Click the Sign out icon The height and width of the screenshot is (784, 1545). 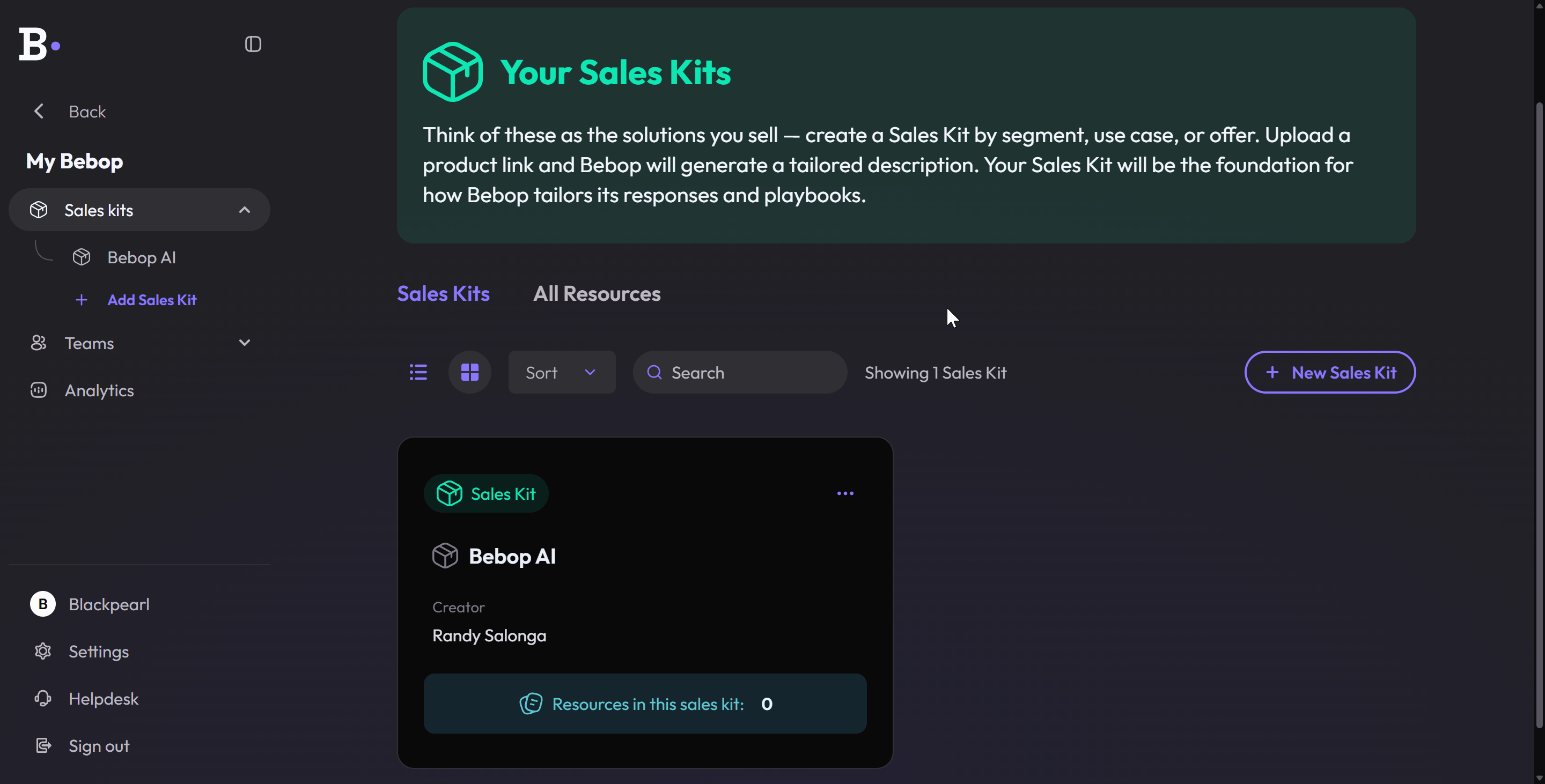click(x=42, y=746)
